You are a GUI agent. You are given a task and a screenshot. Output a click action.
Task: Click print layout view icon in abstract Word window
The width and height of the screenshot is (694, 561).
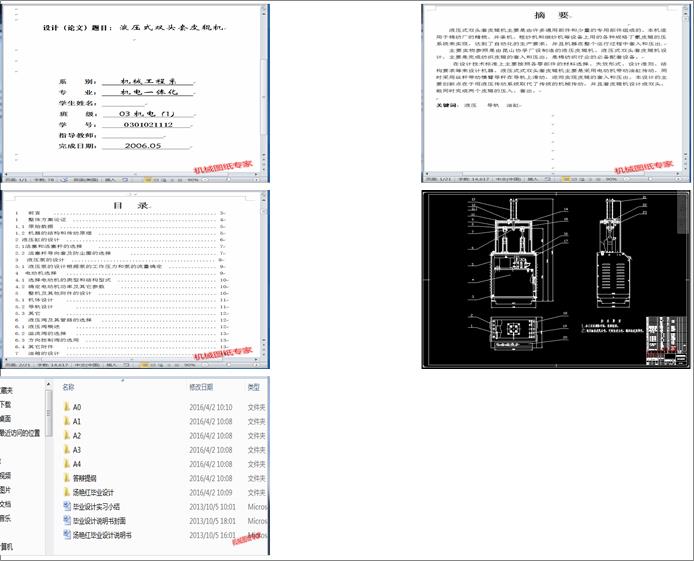(x=565, y=179)
